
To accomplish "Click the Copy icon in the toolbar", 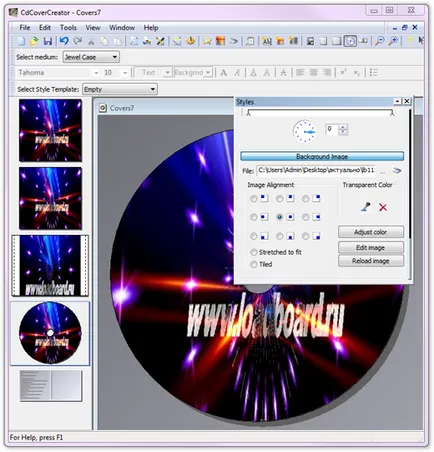I will click(104, 41).
